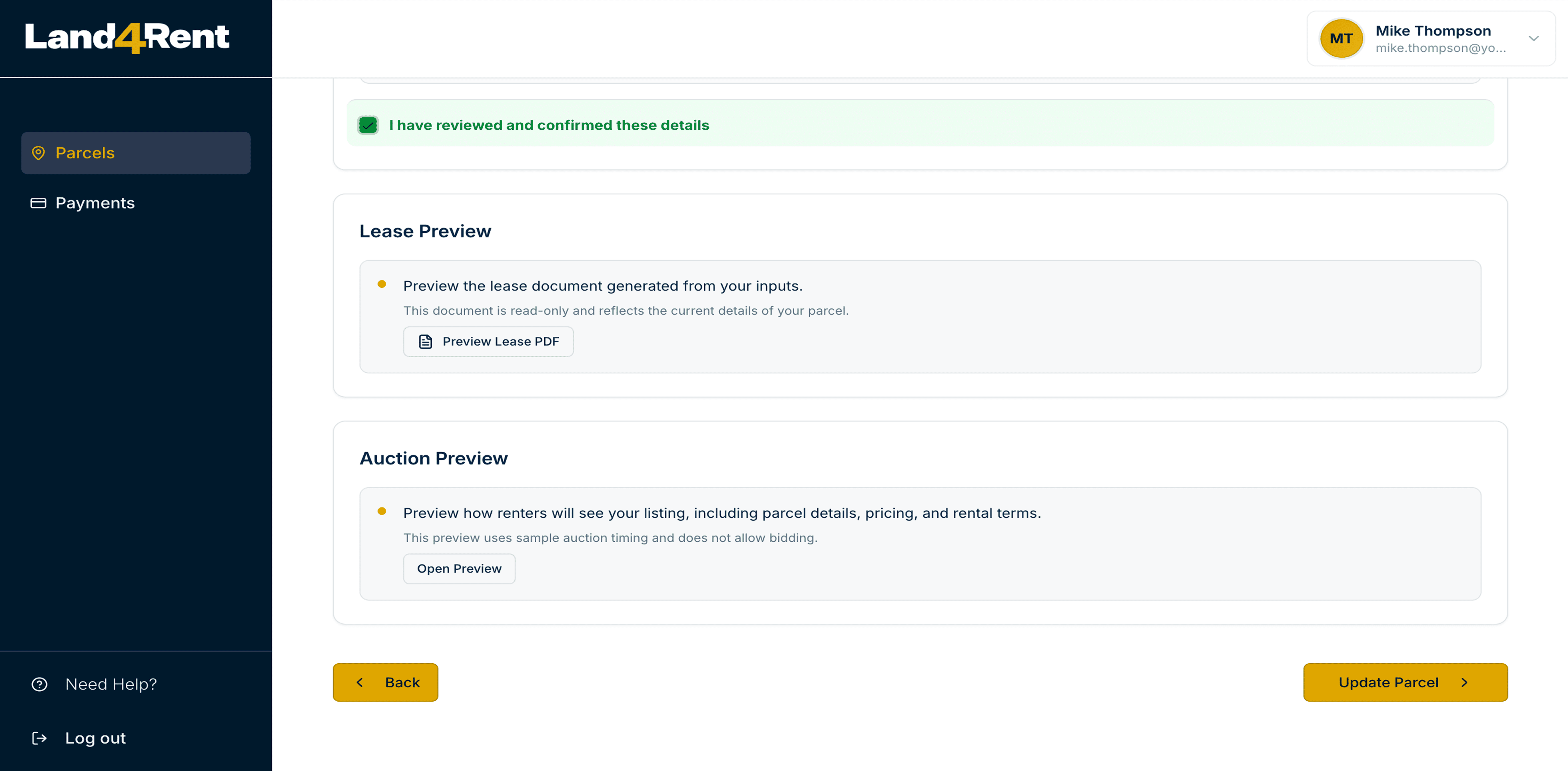Click the Payments credit card icon
This screenshot has height=771, width=1568.
[38, 203]
